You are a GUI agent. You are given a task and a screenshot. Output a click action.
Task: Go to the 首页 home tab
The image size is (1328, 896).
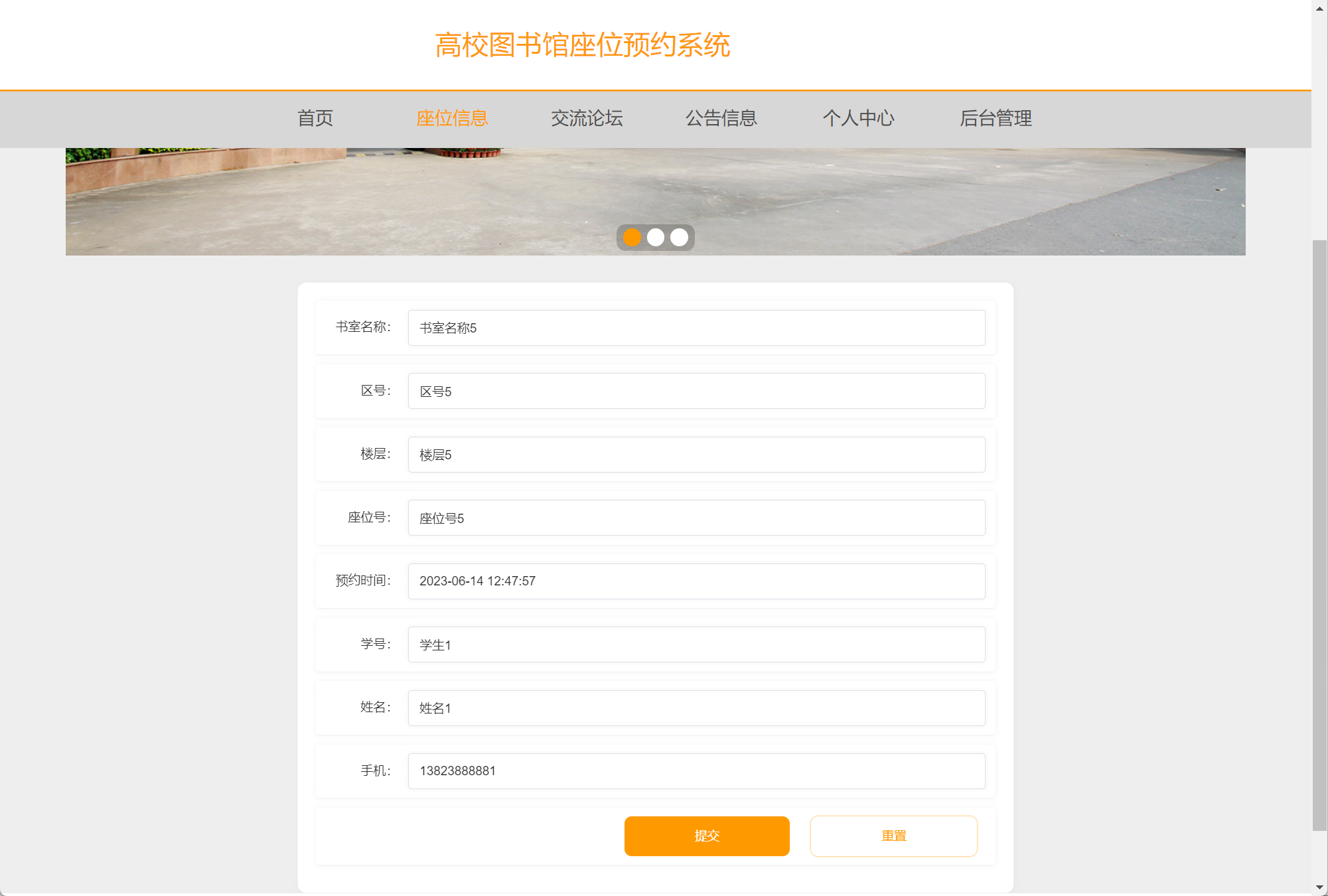pyautogui.click(x=315, y=119)
